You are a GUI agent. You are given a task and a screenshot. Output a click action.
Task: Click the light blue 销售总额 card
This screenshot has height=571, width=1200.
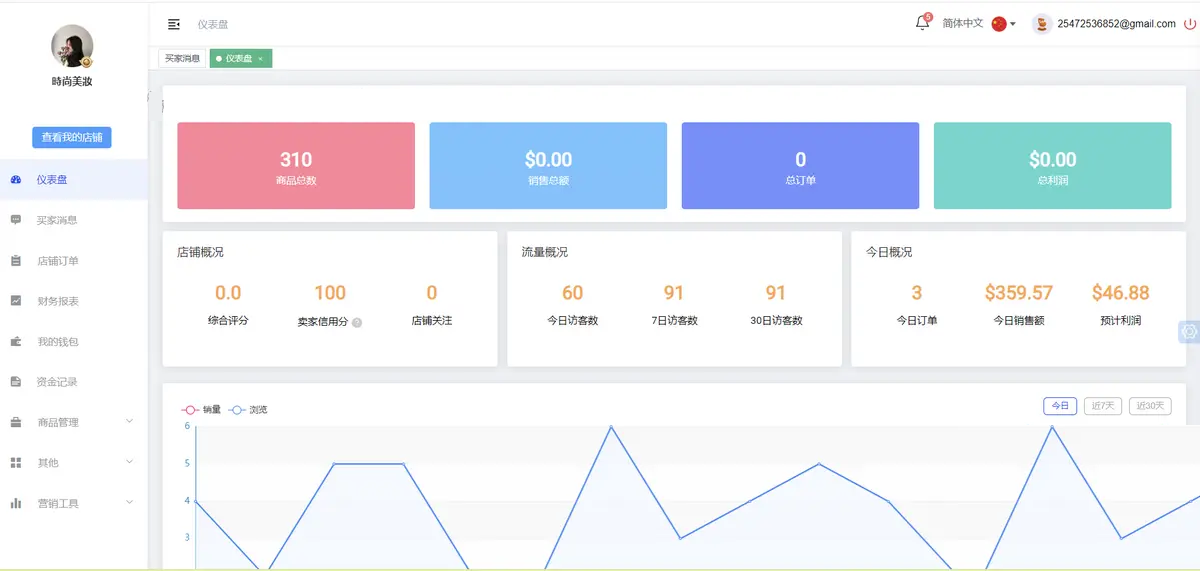(x=548, y=166)
